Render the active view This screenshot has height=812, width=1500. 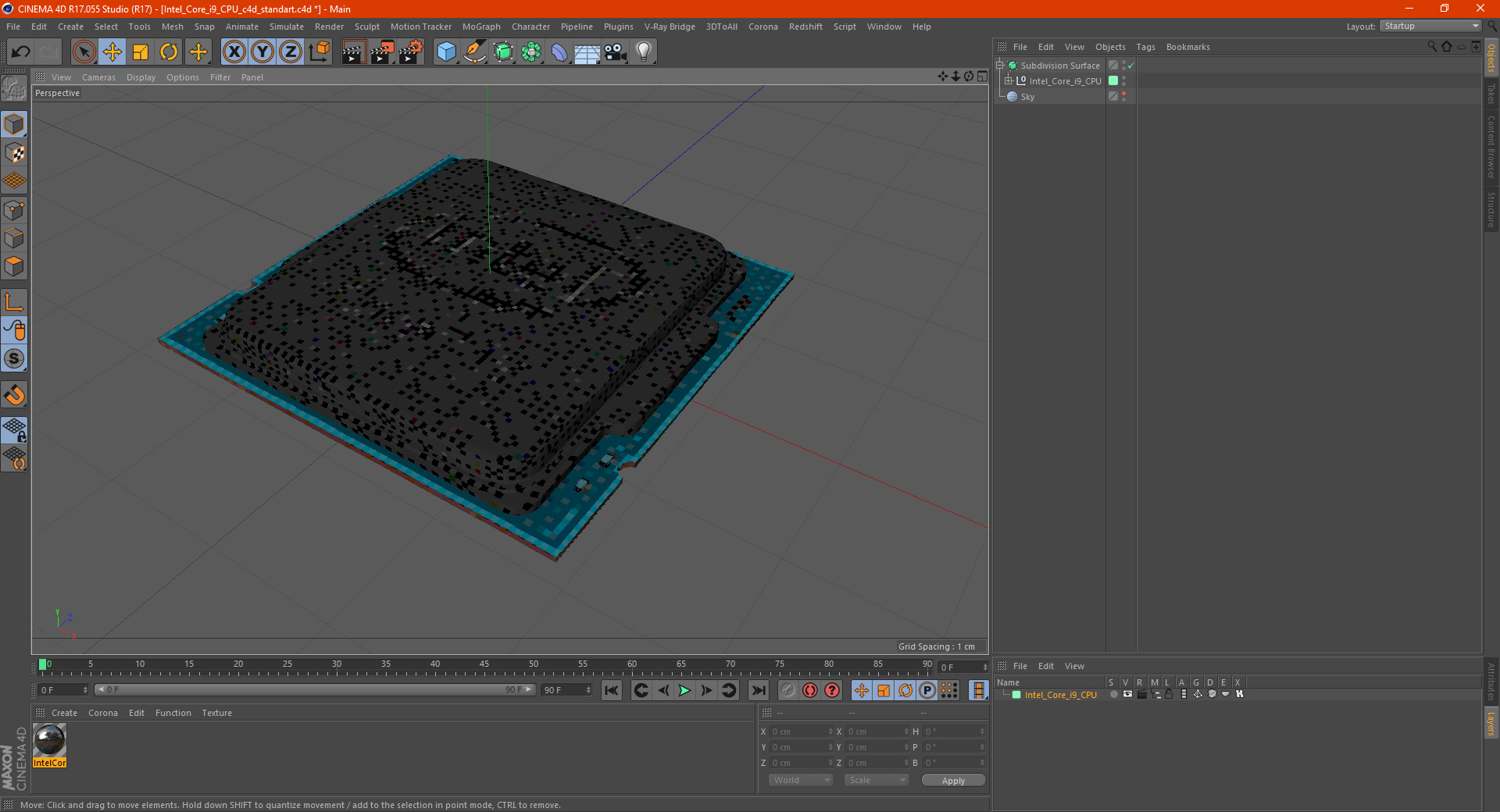[x=353, y=52]
